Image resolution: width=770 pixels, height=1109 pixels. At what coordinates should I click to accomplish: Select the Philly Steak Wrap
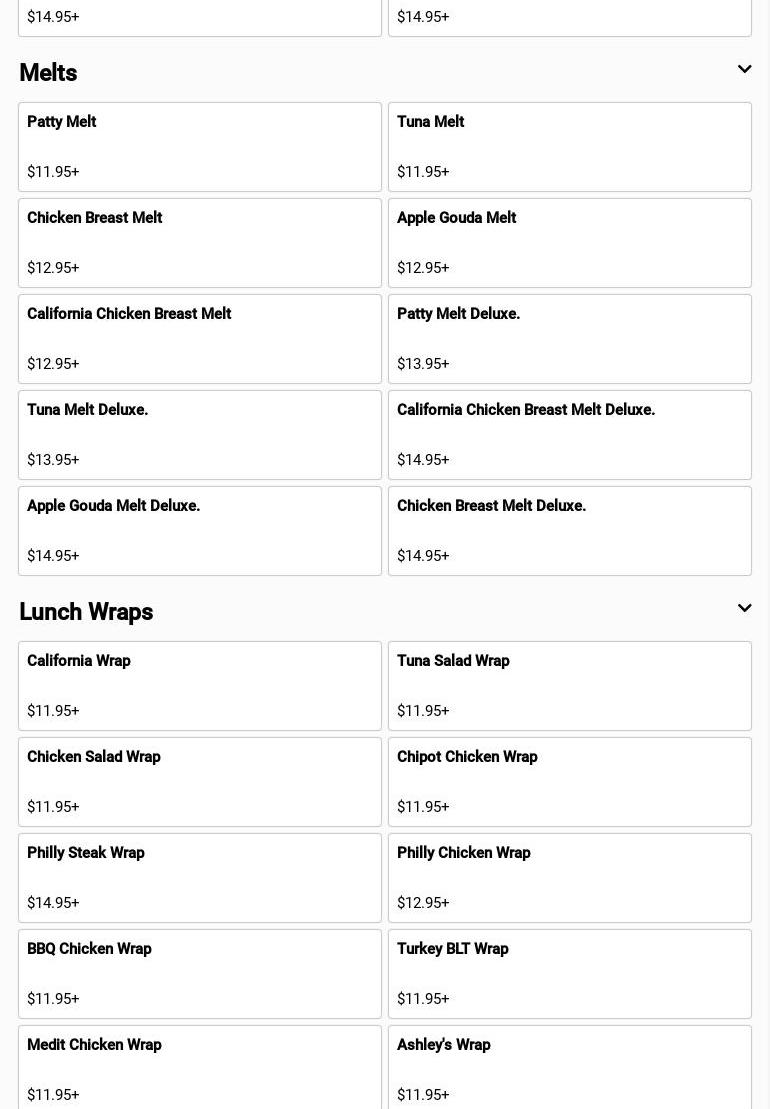click(x=199, y=878)
